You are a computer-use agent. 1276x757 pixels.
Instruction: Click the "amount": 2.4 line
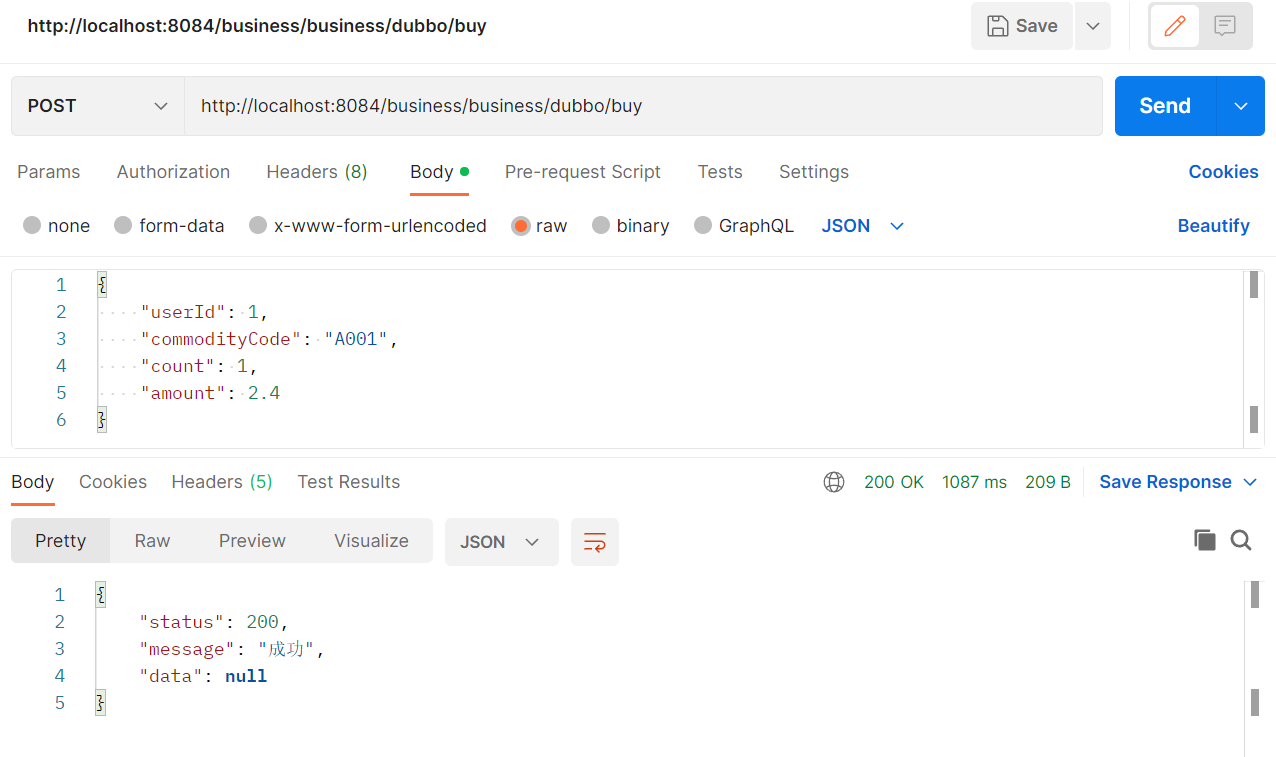[x=210, y=393]
